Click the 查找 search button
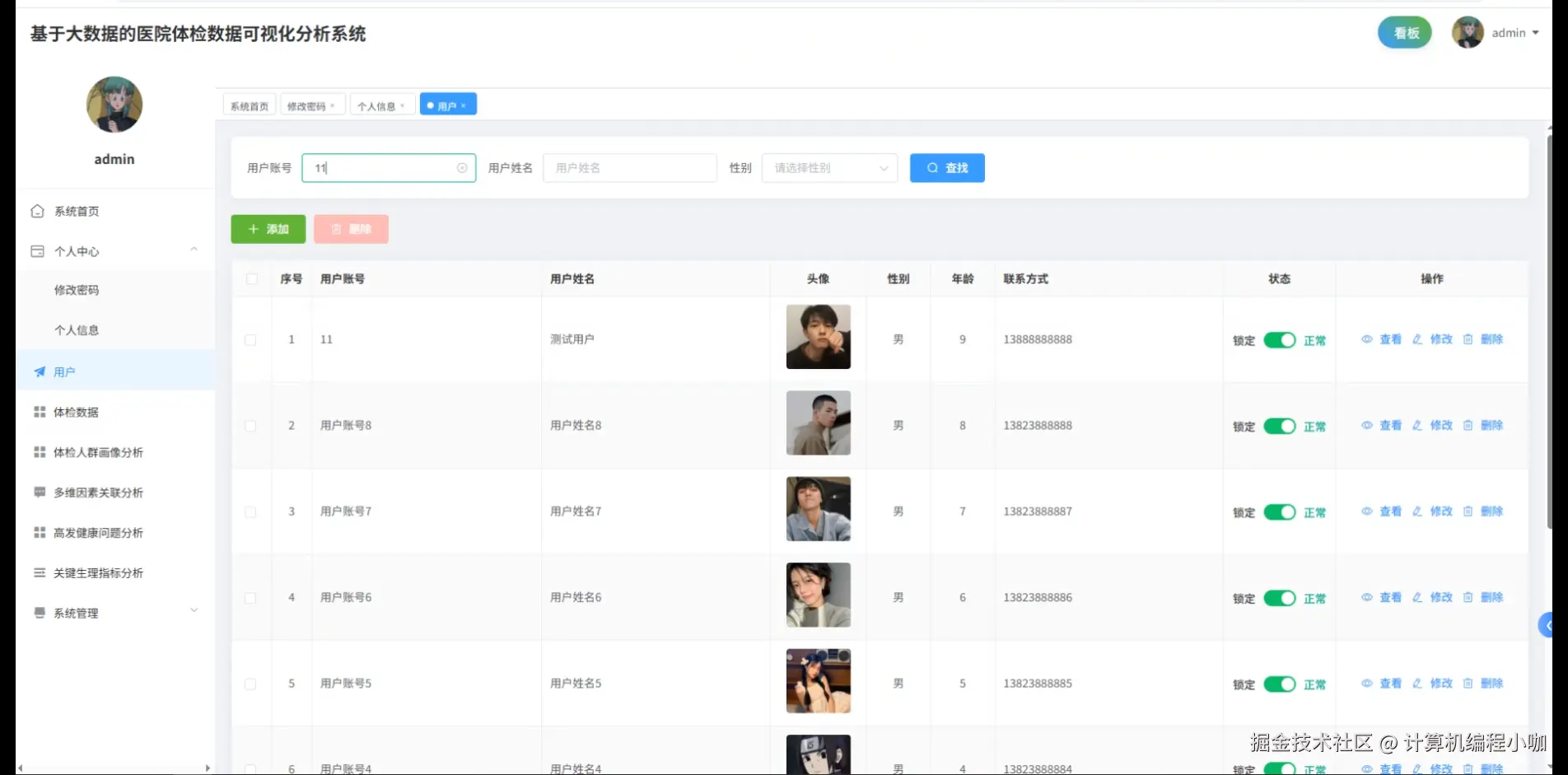1568x775 pixels. point(947,168)
